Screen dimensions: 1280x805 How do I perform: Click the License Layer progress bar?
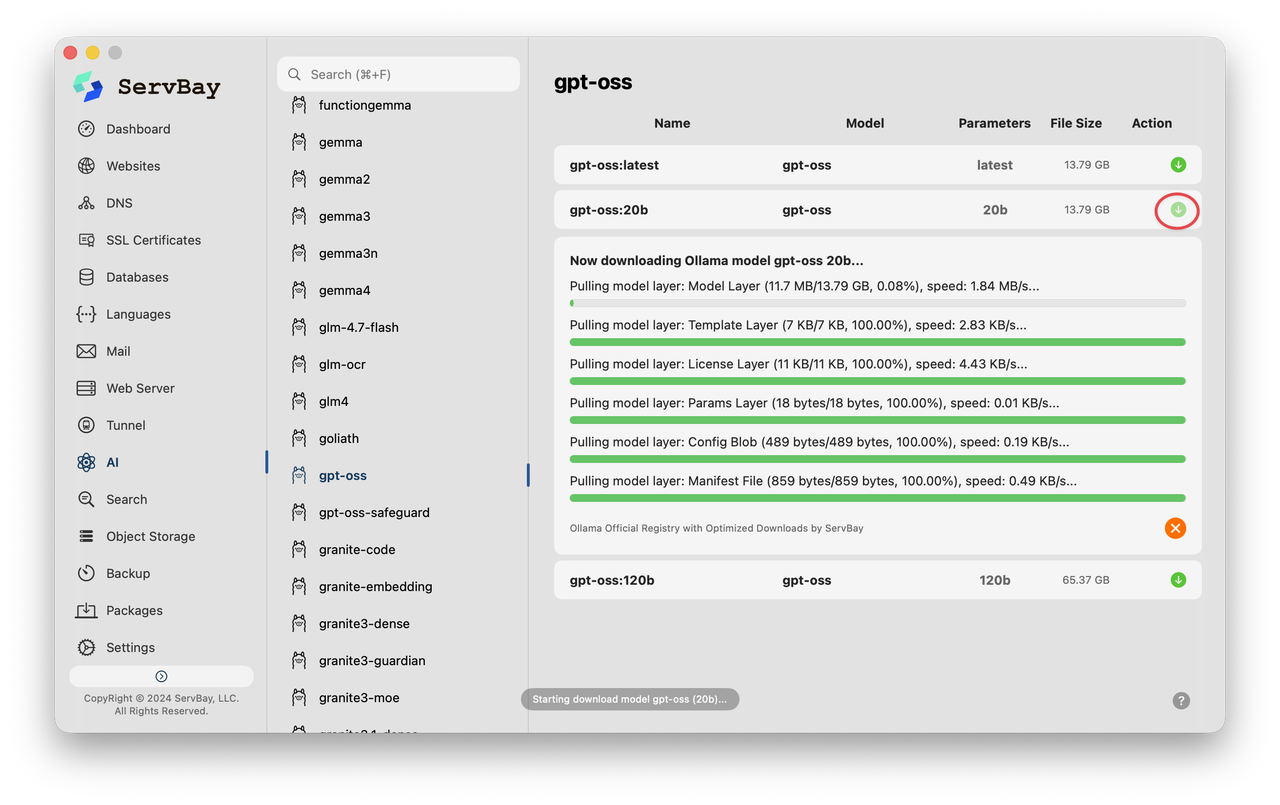click(x=878, y=381)
